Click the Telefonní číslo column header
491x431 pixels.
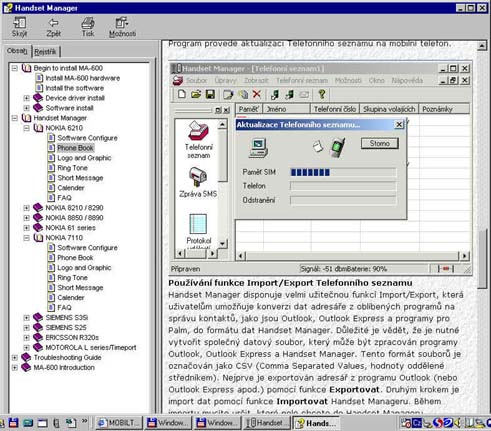click(335, 109)
